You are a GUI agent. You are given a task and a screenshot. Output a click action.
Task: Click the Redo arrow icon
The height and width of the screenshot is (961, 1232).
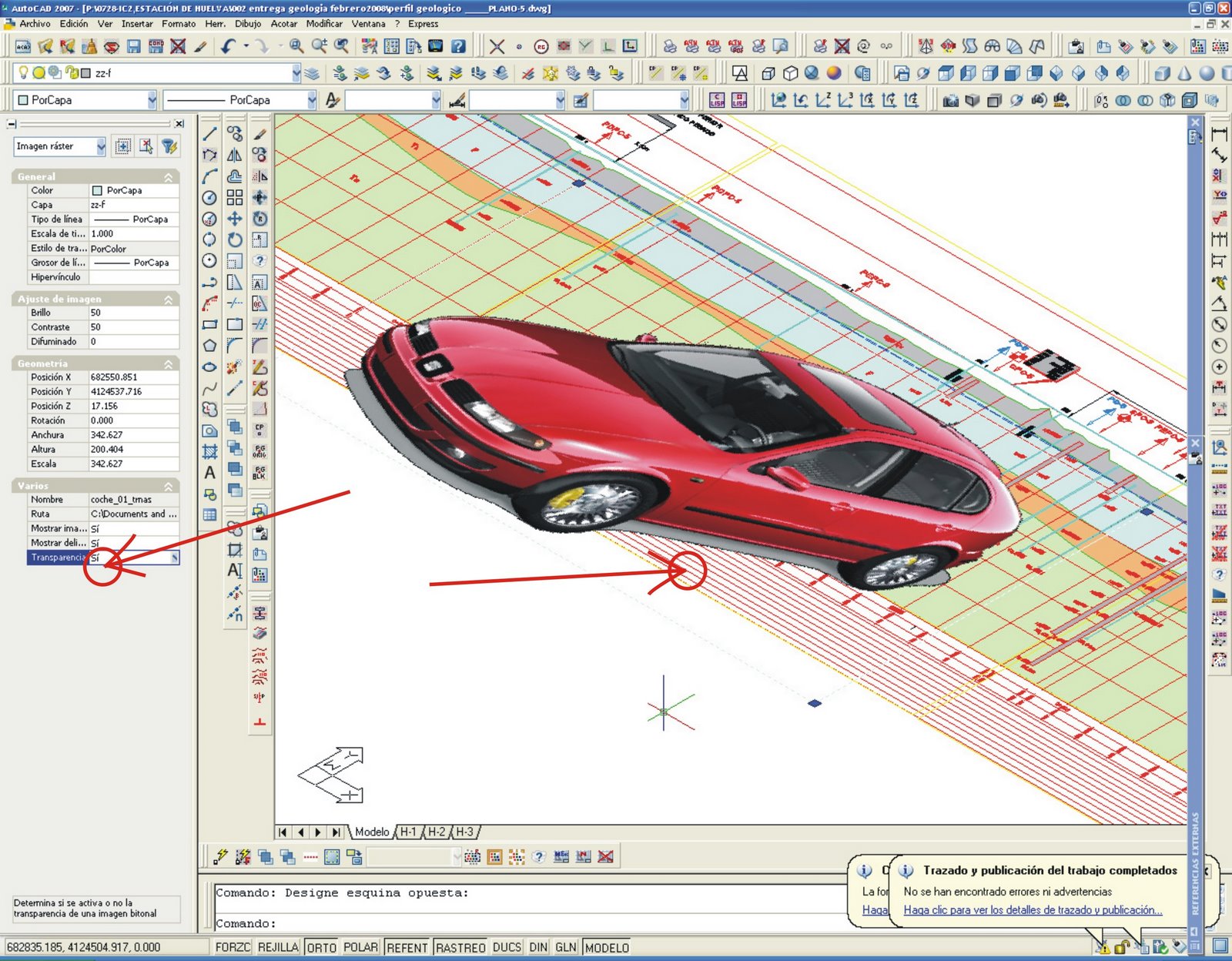tap(262, 46)
